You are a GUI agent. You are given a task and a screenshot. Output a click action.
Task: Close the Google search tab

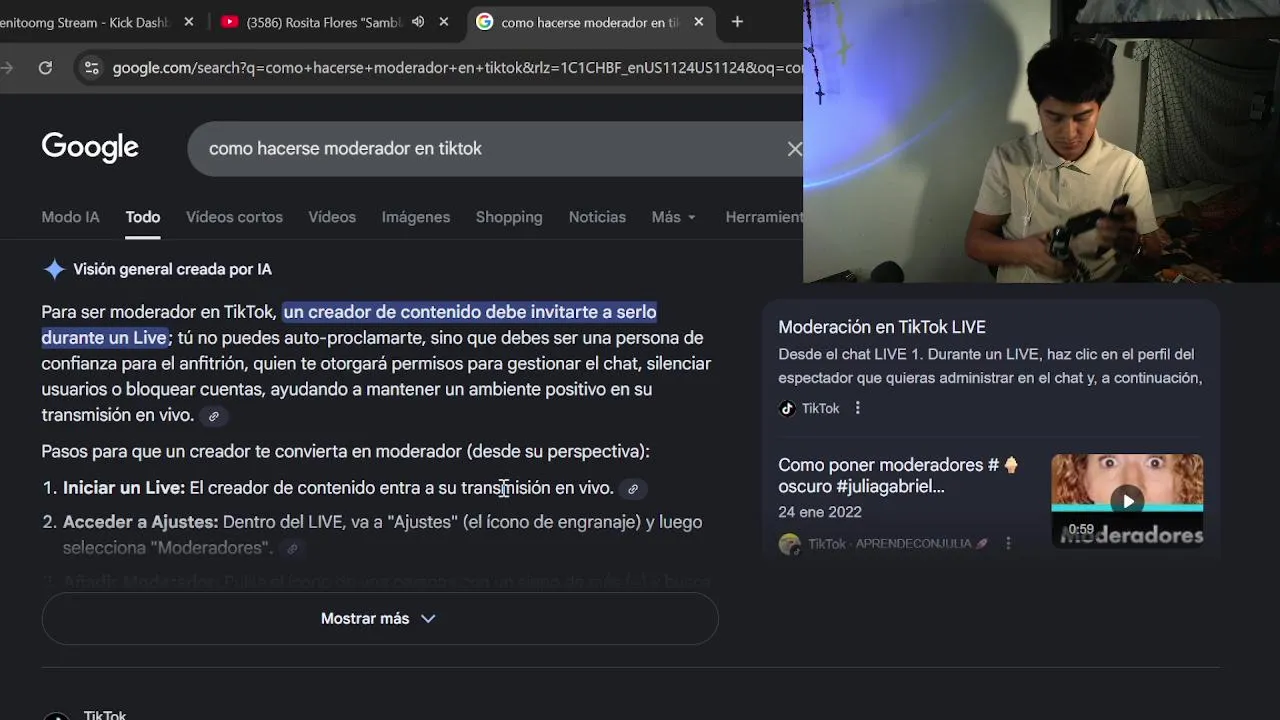tap(699, 22)
